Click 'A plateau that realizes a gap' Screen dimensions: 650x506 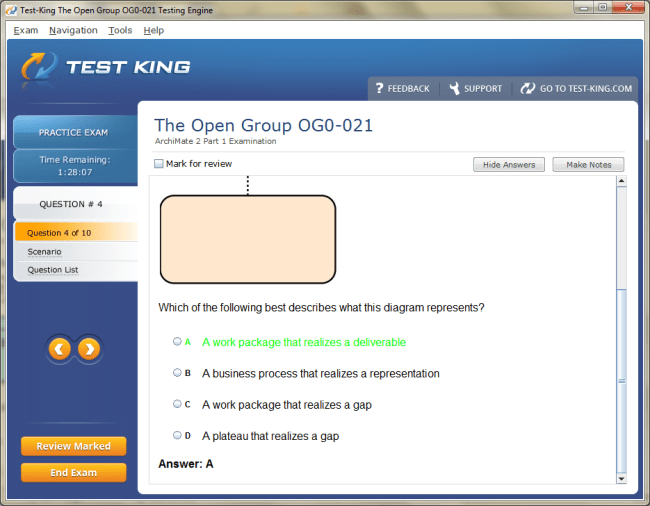[270, 436]
